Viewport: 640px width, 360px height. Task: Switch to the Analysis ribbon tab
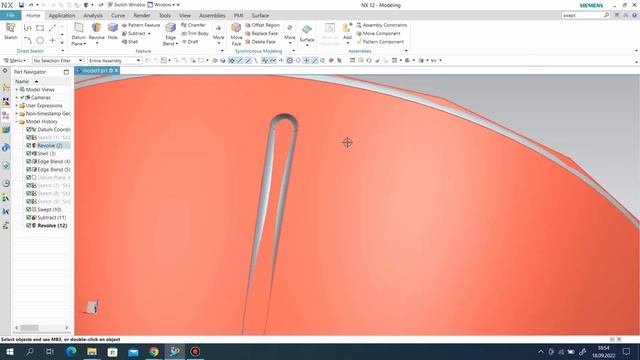click(x=93, y=15)
